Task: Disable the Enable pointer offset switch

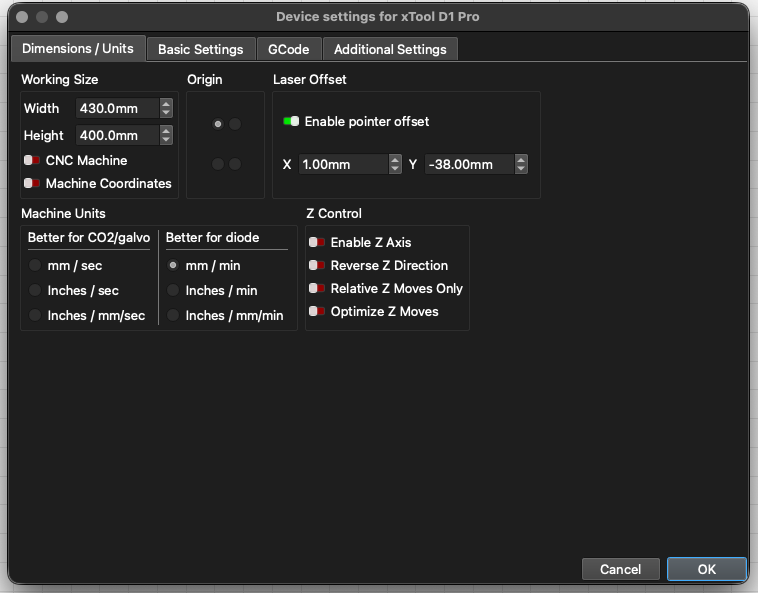Action: pos(291,121)
